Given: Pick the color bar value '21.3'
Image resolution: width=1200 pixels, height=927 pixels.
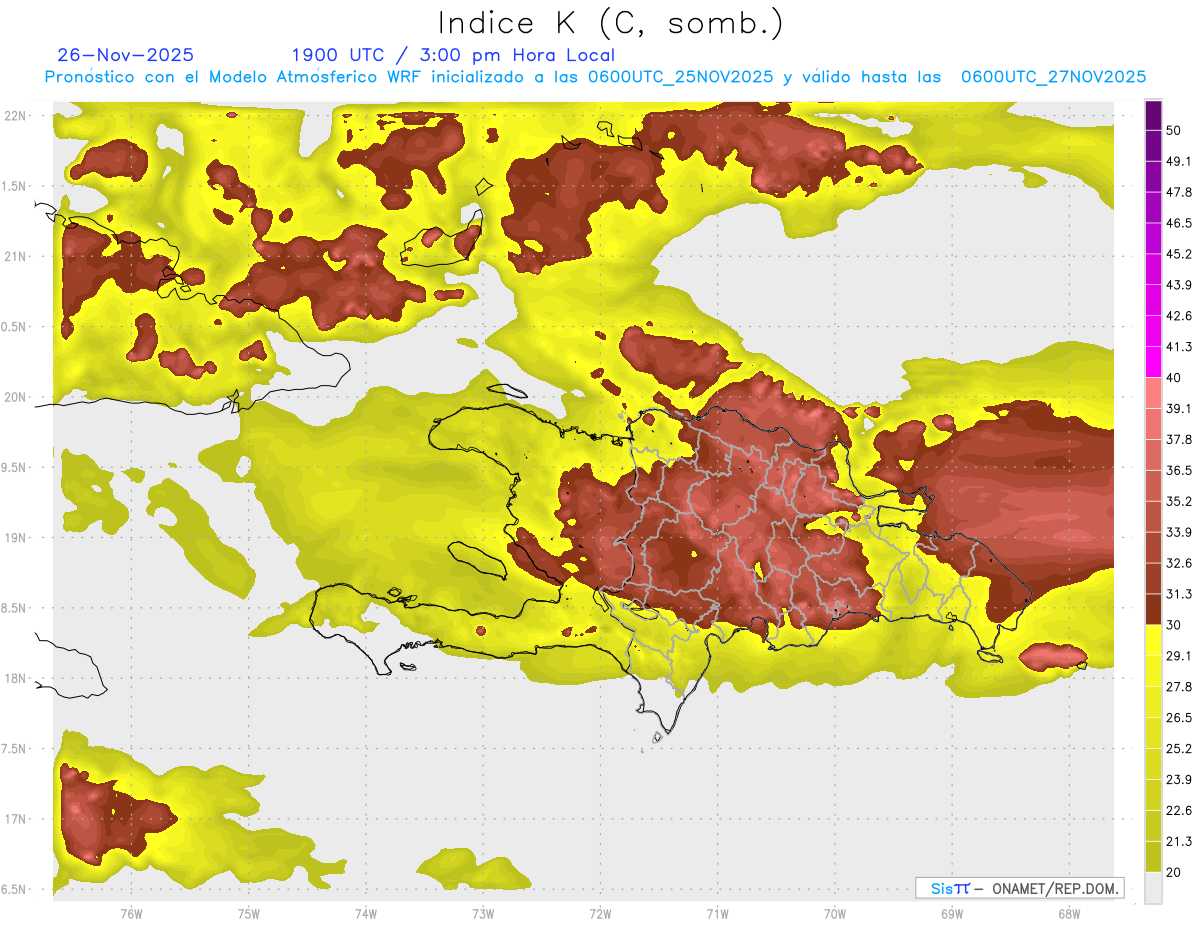Looking at the screenshot, I should (1179, 842).
